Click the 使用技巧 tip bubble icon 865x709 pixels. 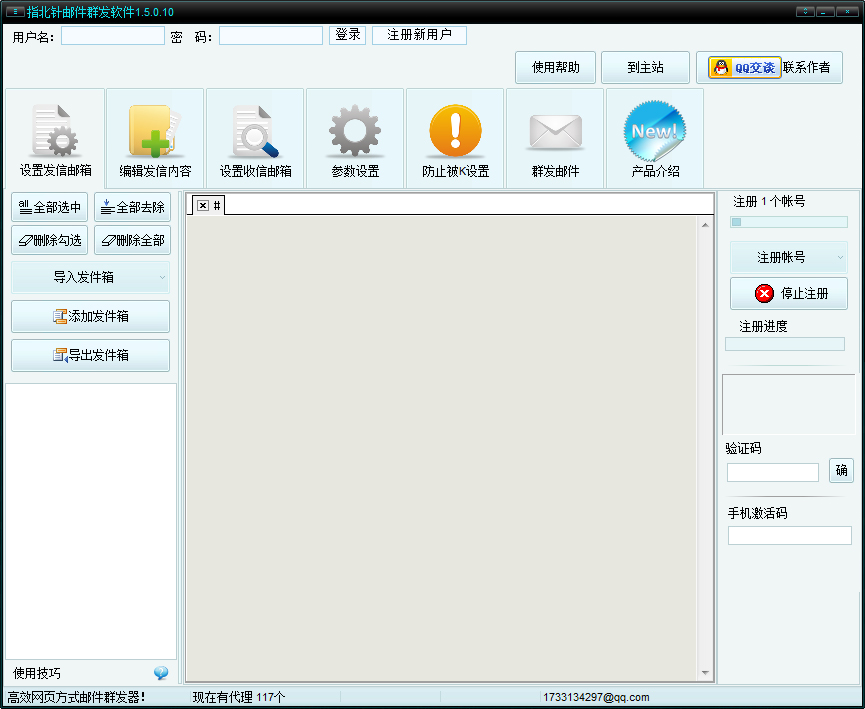click(x=161, y=673)
